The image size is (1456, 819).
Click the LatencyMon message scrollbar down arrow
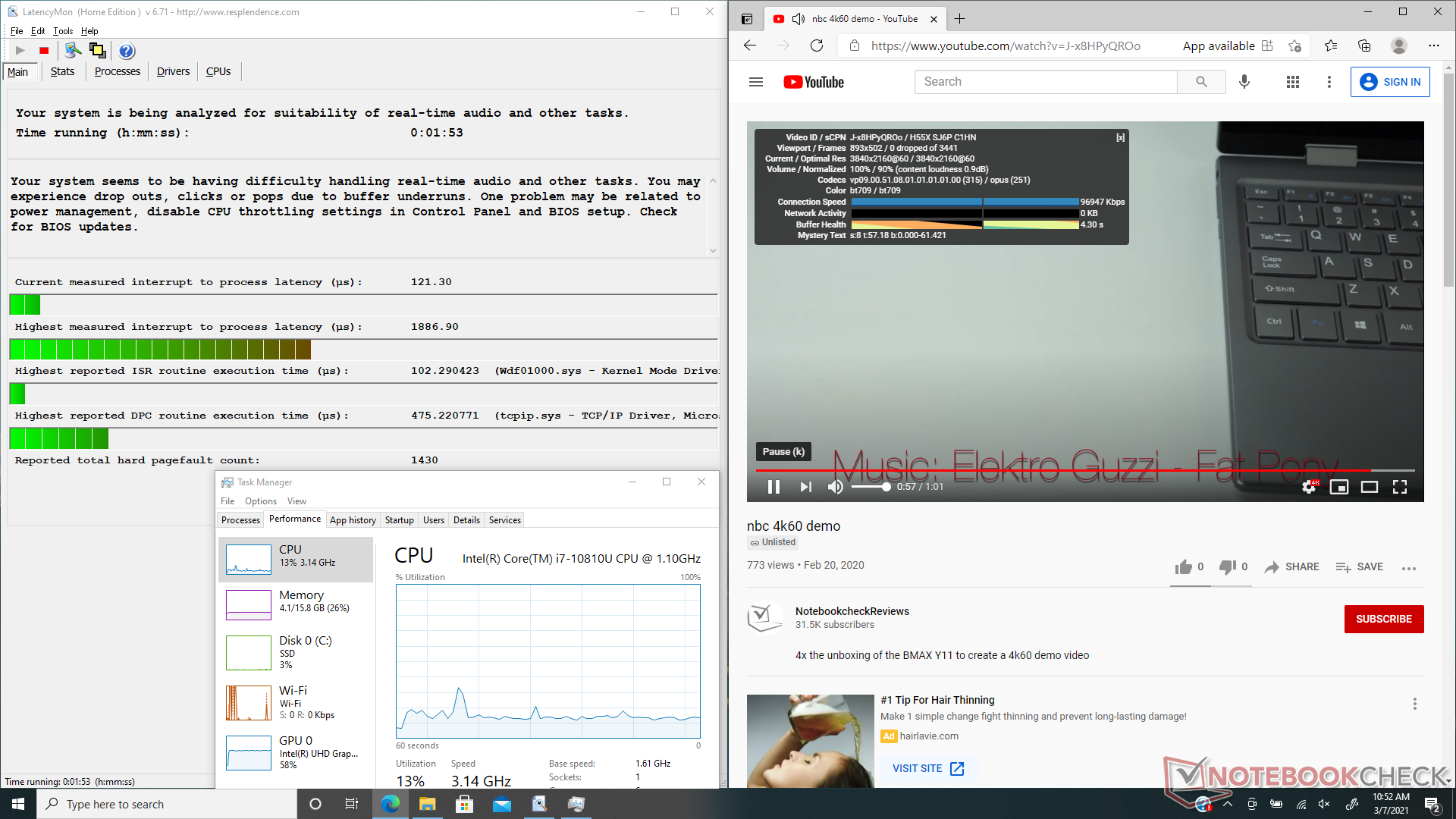pos(713,250)
